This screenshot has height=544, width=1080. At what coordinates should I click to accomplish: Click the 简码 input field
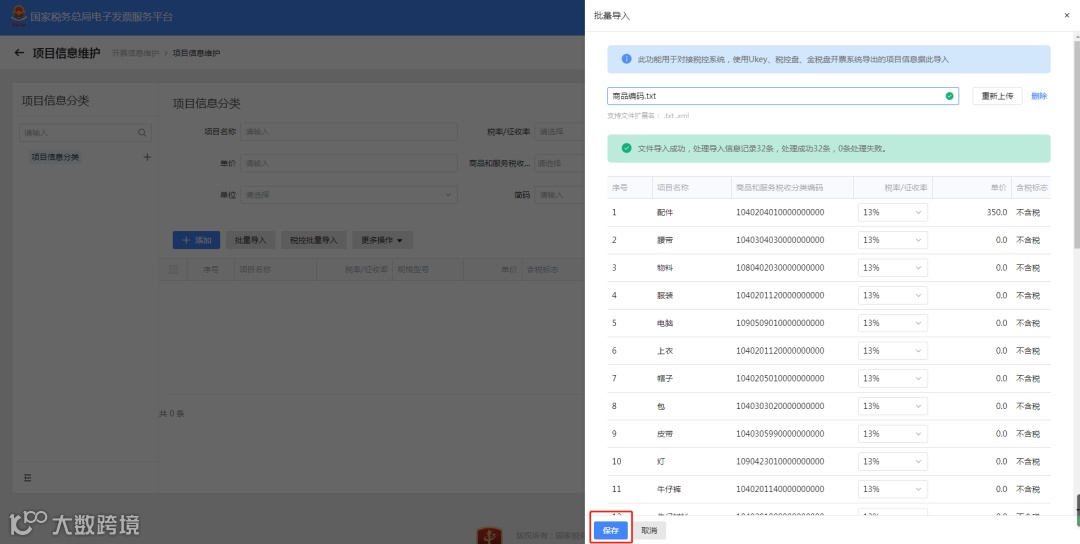point(560,195)
